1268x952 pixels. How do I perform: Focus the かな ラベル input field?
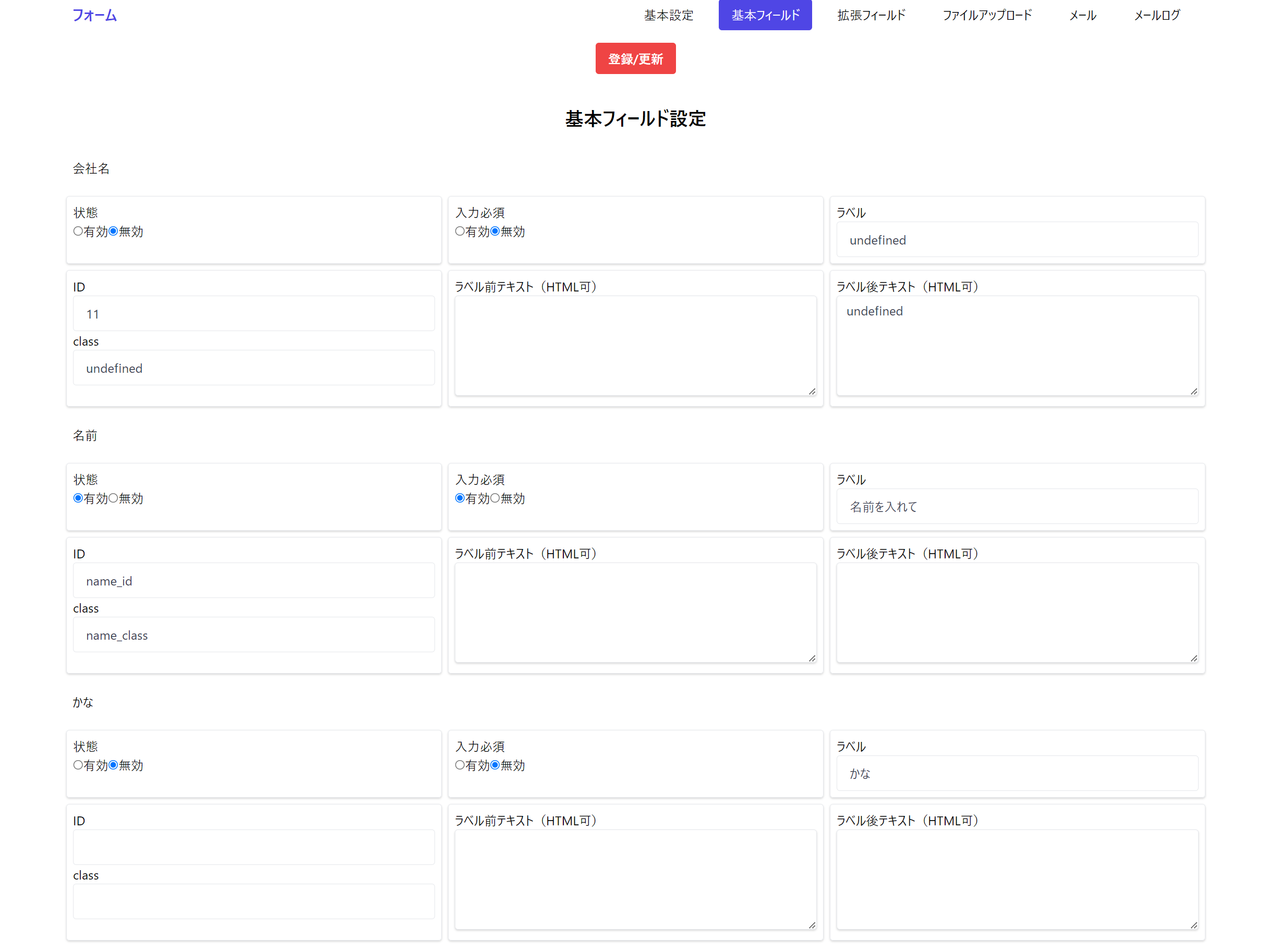pos(1017,773)
